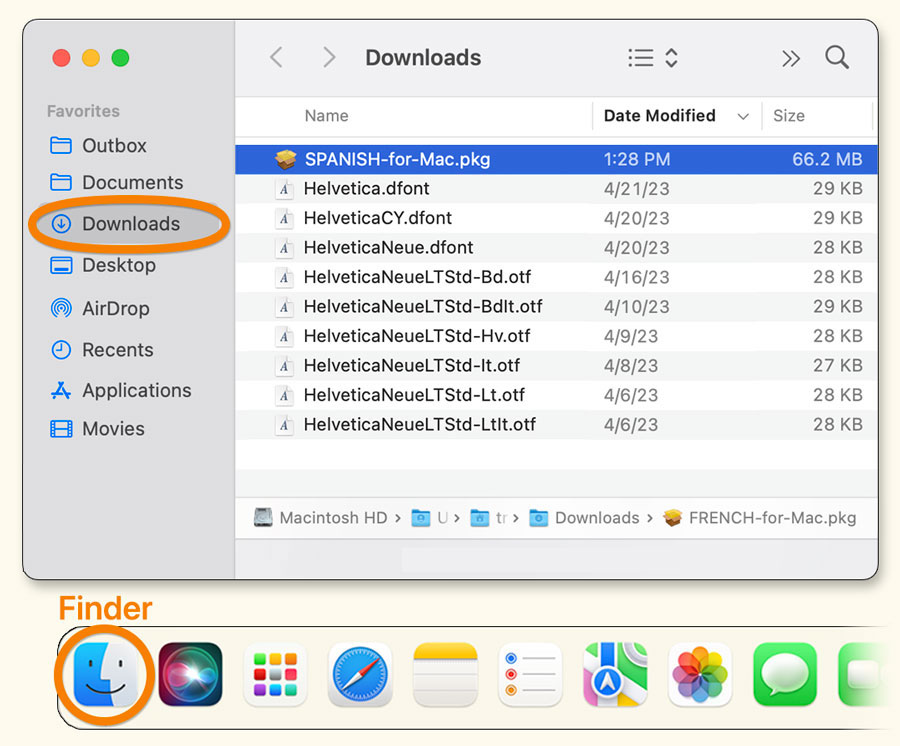
Task: Click the back navigation arrow
Action: click(277, 58)
